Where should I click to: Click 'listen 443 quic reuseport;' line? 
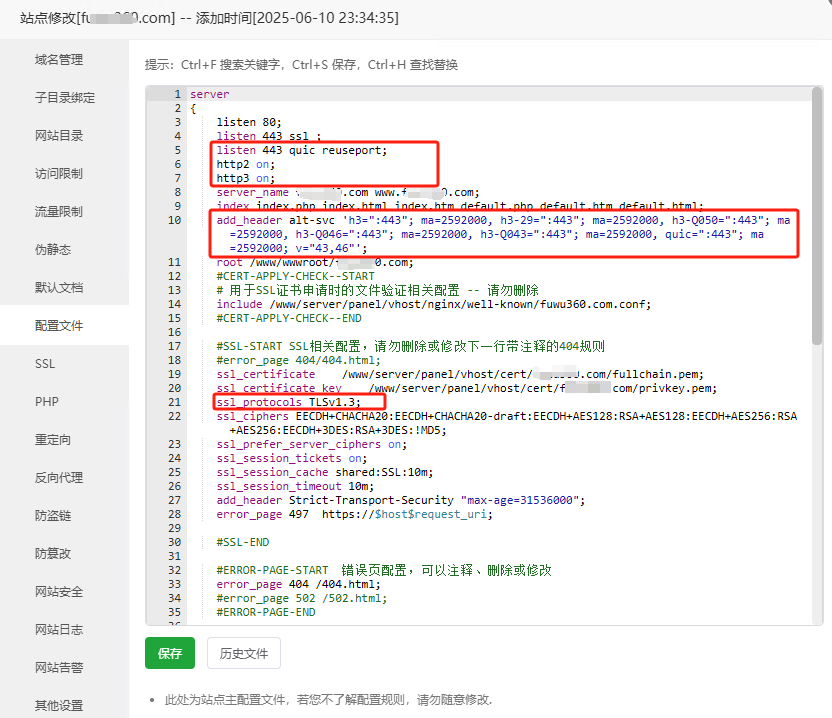click(302, 150)
